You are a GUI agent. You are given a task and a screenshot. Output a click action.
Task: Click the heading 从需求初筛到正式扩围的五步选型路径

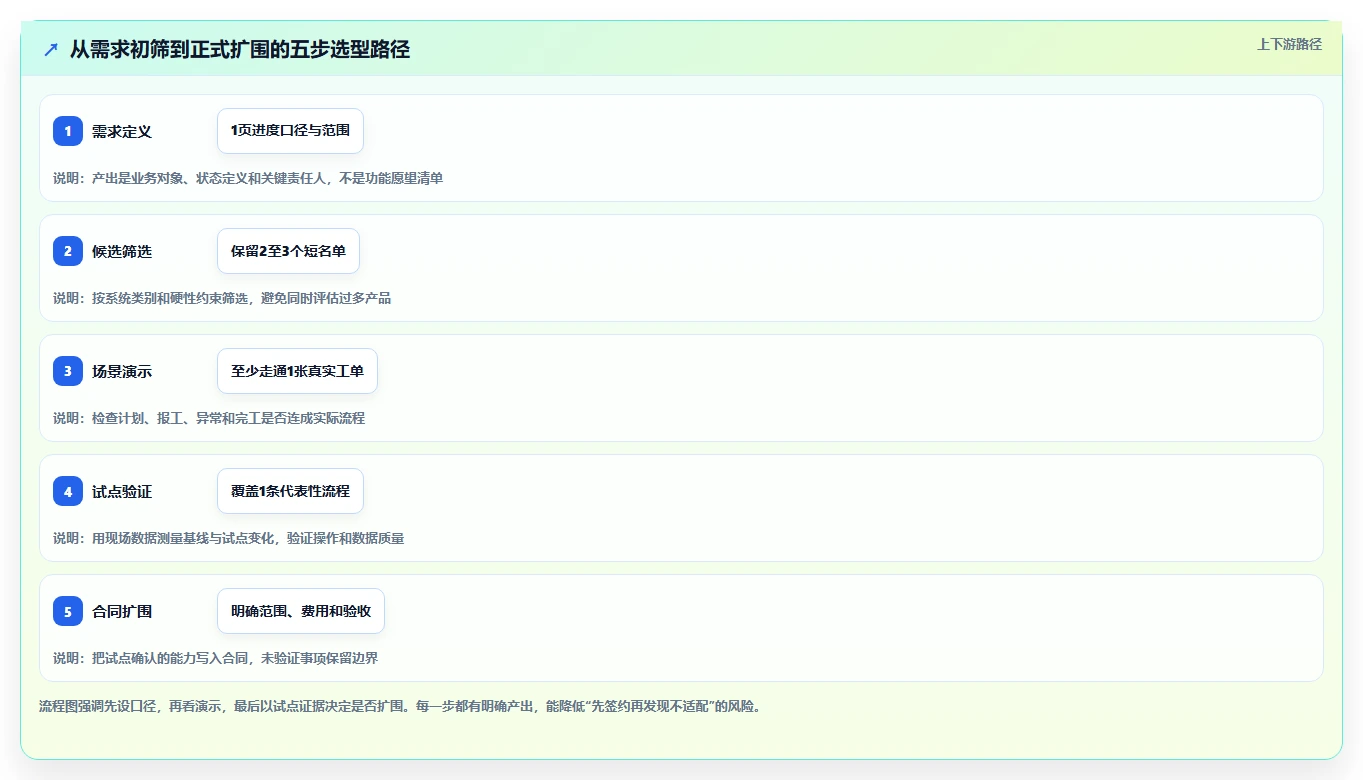[x=240, y=49]
